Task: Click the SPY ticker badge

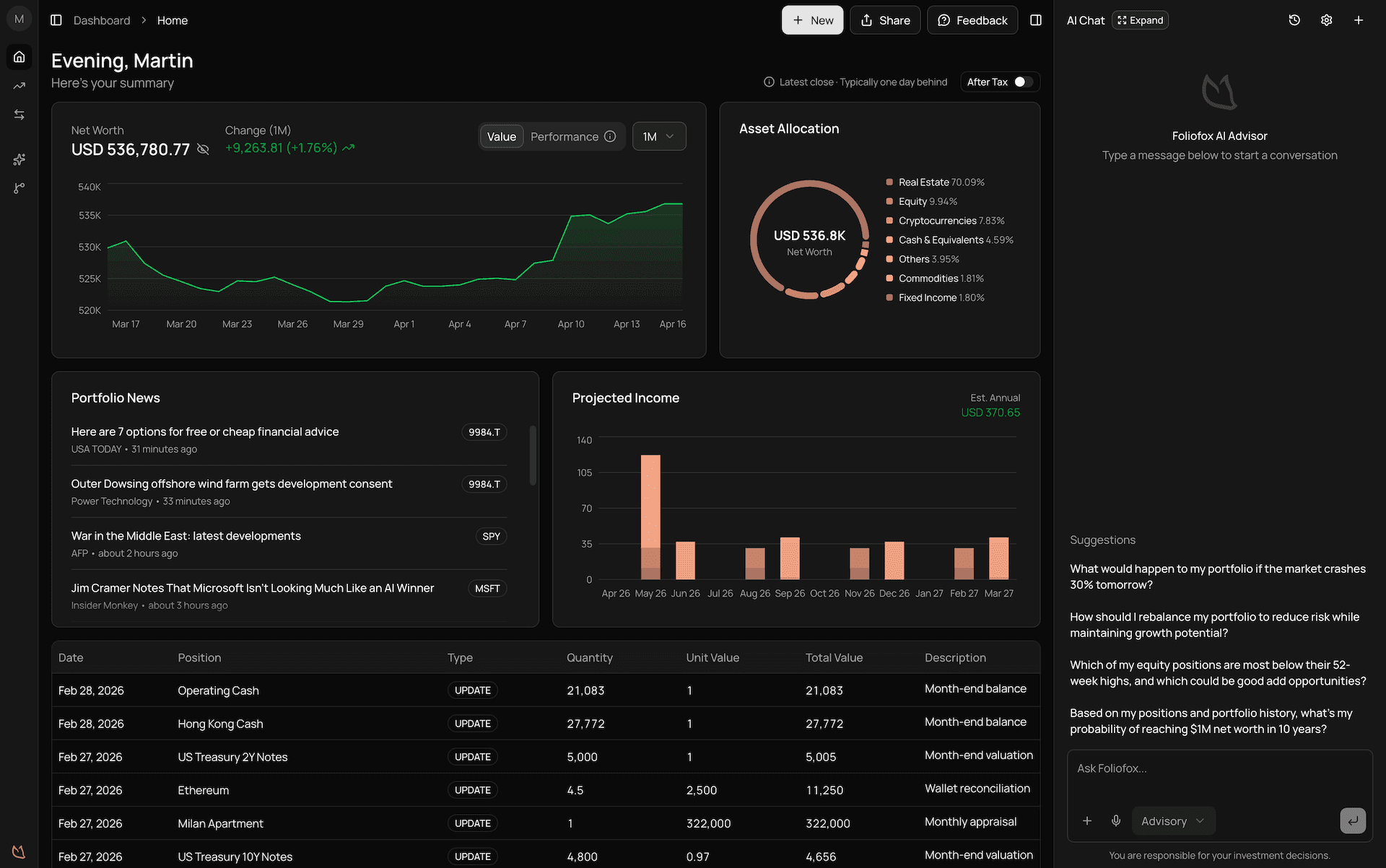Action: tap(491, 536)
